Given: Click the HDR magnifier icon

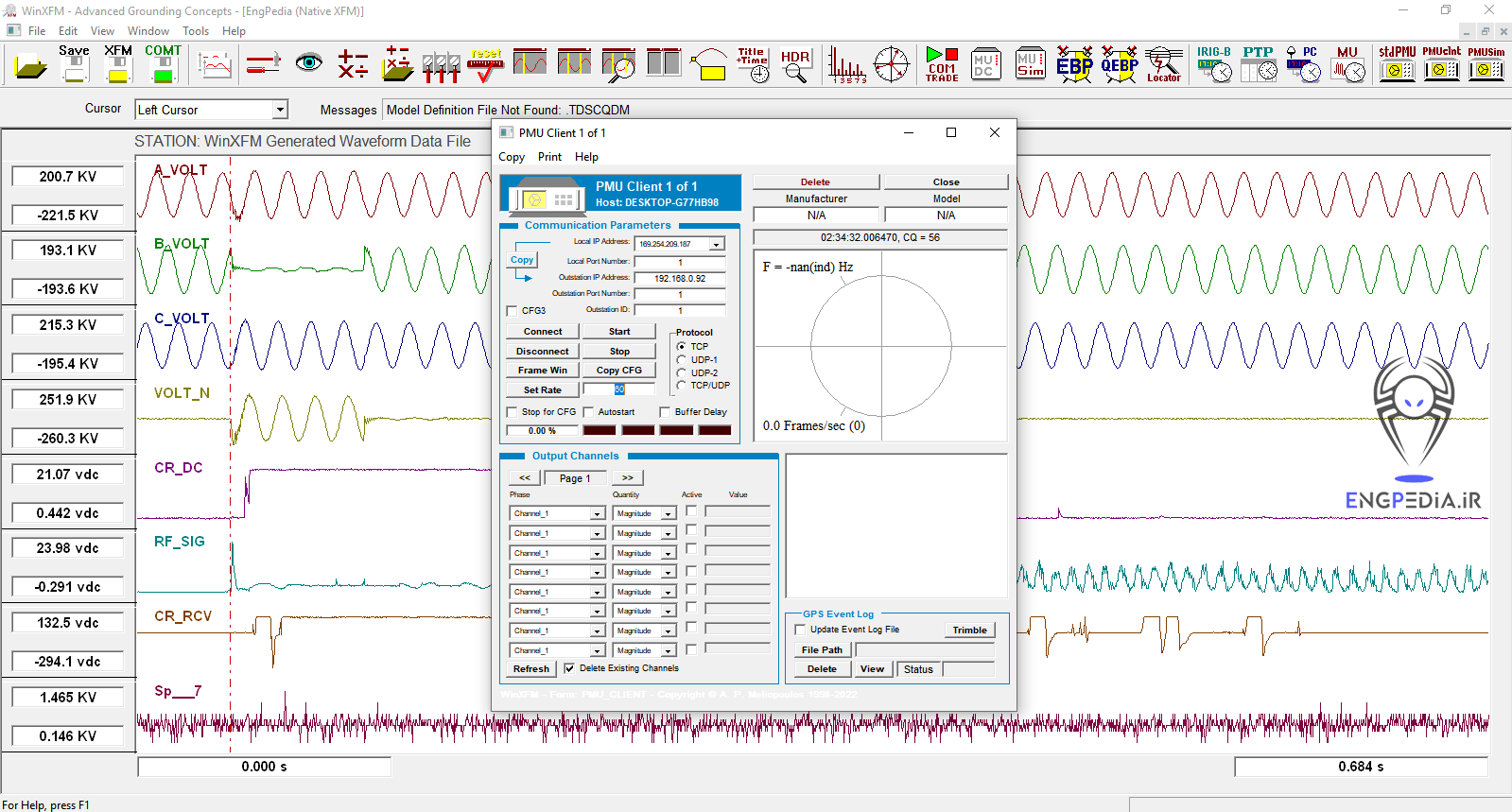Looking at the screenshot, I should pyautogui.click(x=795, y=65).
